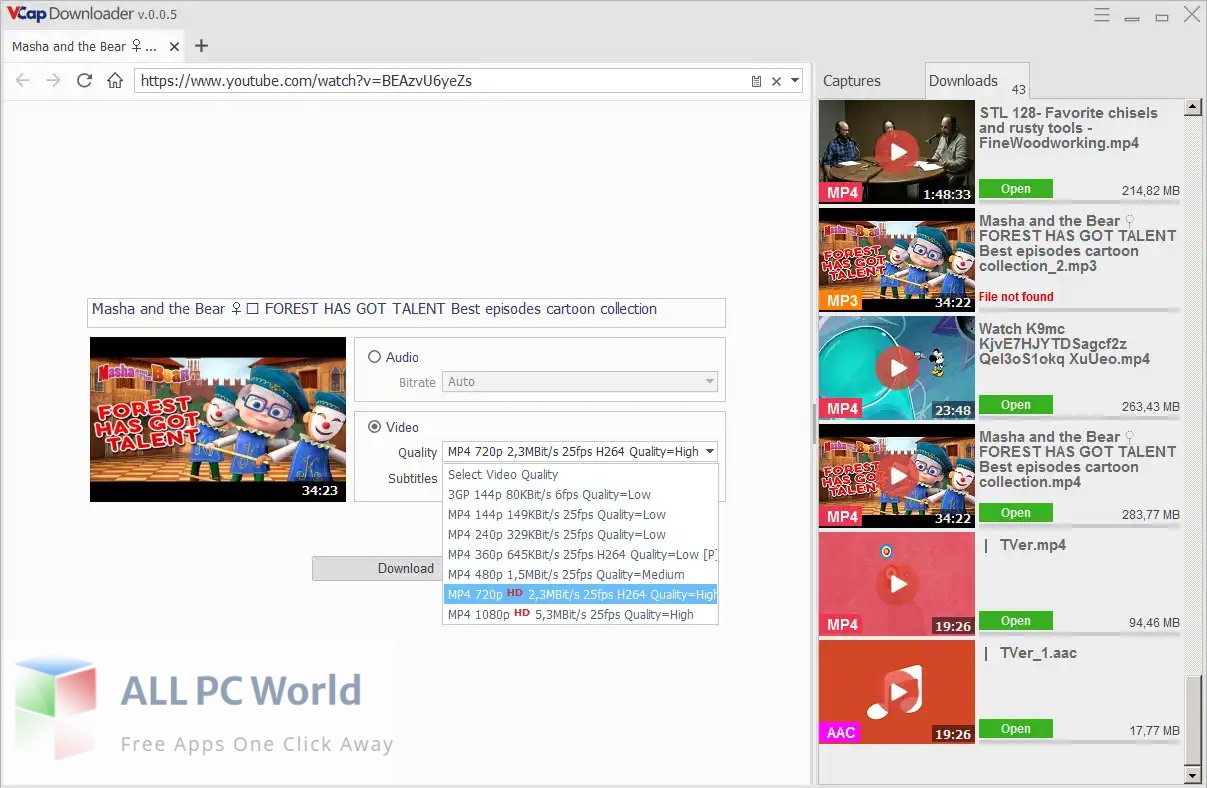Choose MP4 1080p HD 5,3MBit/s option
The image size is (1207, 788).
click(x=580, y=614)
